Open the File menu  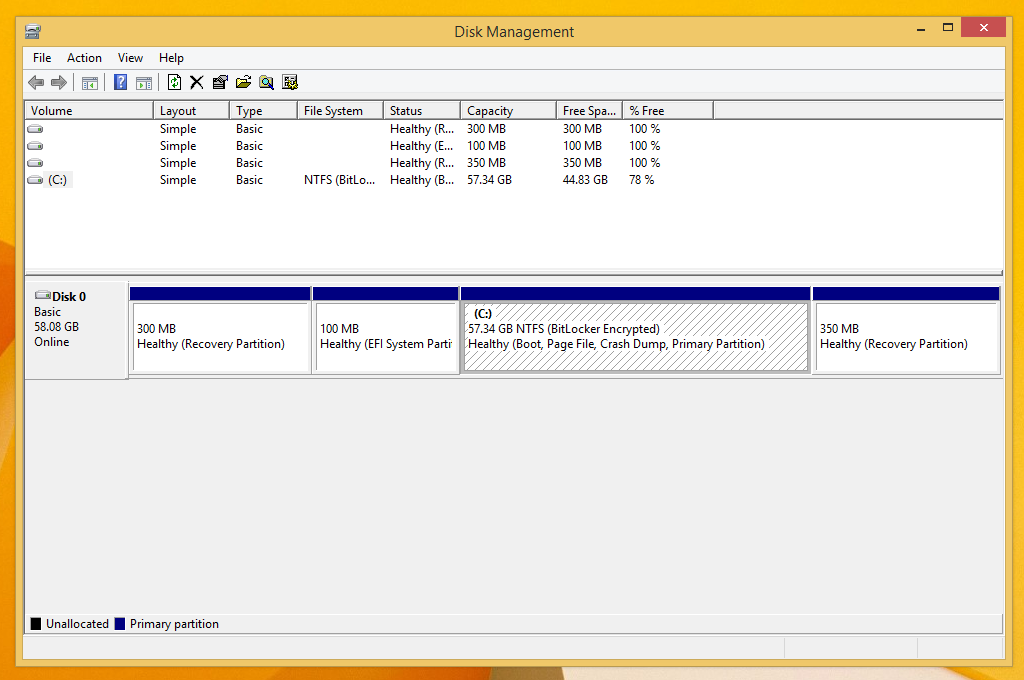pyautogui.click(x=42, y=57)
